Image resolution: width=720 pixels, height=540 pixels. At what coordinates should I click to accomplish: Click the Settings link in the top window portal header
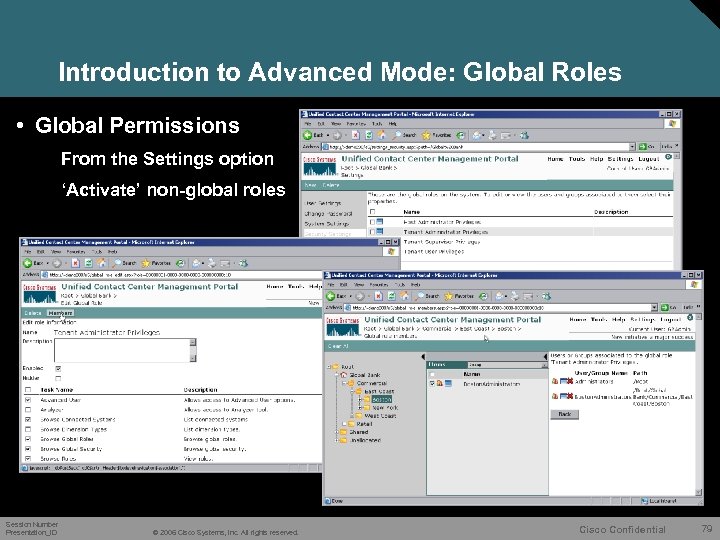pyautogui.click(x=620, y=159)
